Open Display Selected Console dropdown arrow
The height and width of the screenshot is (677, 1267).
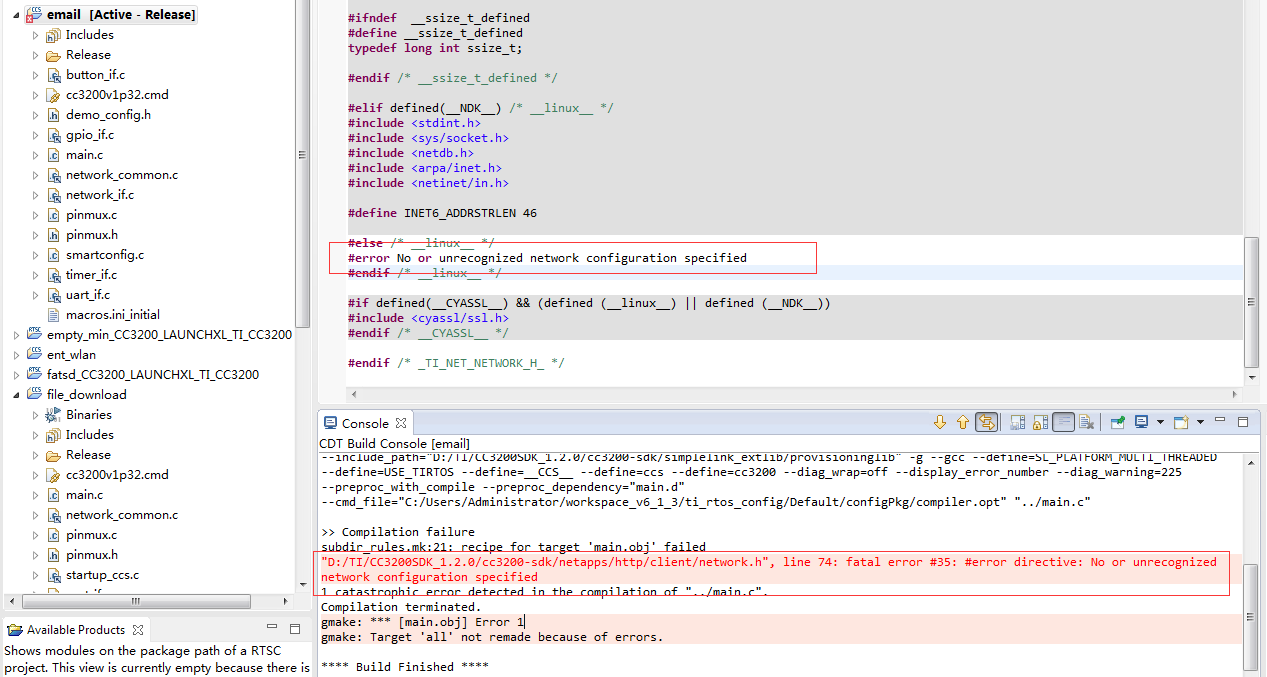(x=1160, y=422)
